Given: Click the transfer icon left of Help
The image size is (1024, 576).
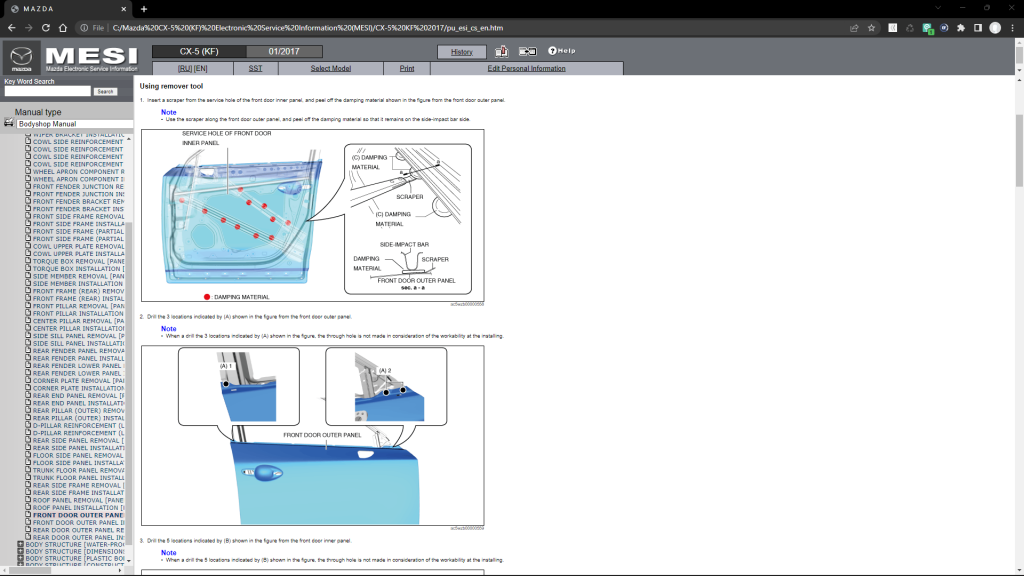Looking at the screenshot, I should (x=527, y=51).
